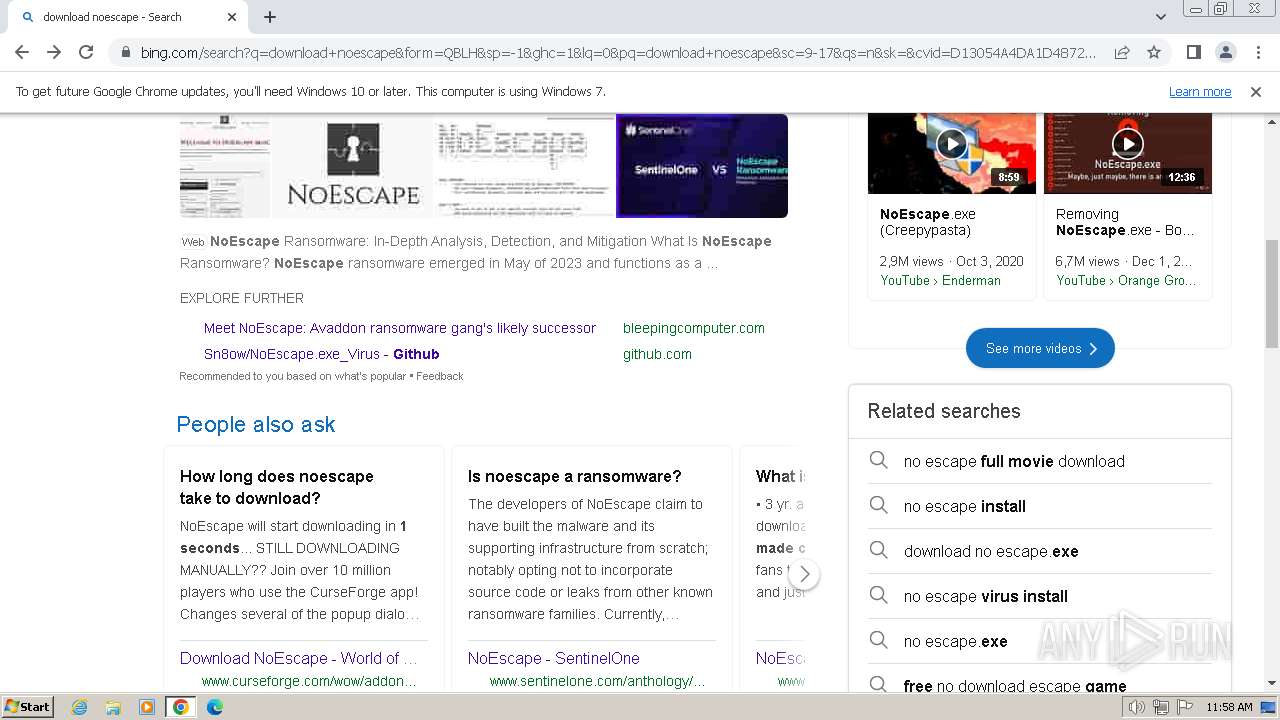This screenshot has height=720, width=1280.
Task: Open bleepingcomputer.com link
Action: (694, 328)
